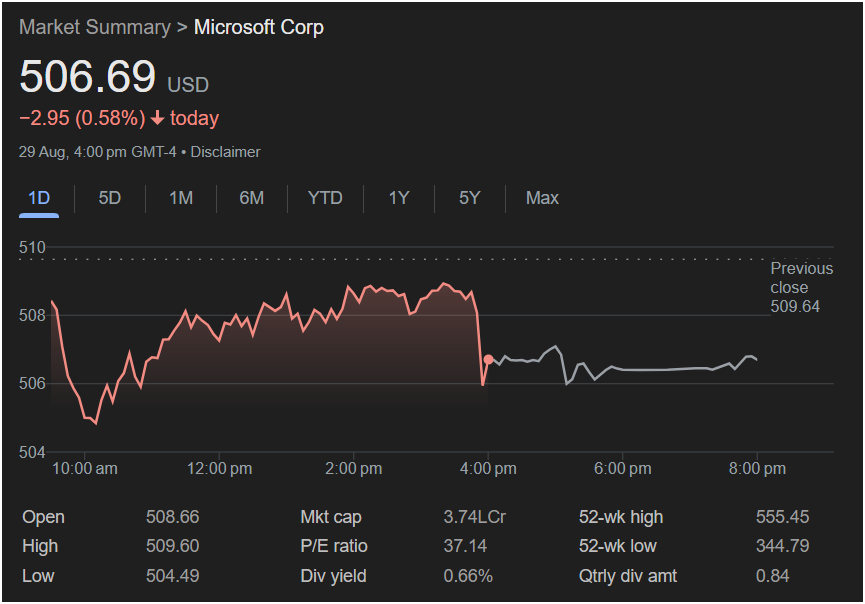Click the 506.69 current price

(88, 77)
